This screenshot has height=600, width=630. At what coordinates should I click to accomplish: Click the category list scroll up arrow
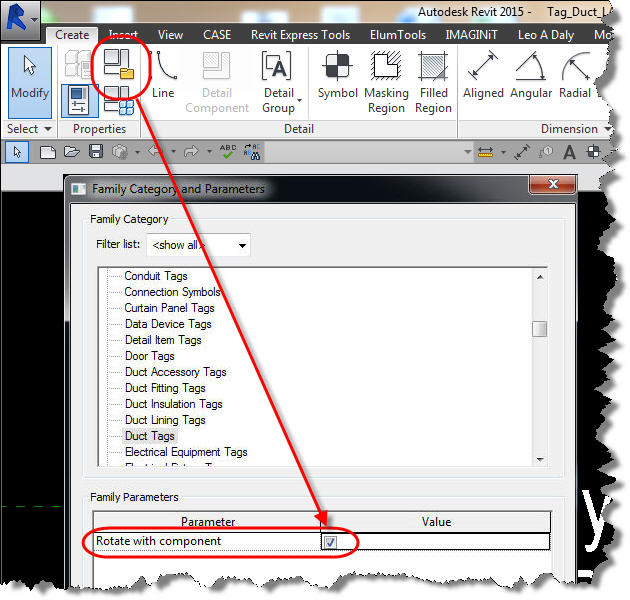pos(540,277)
